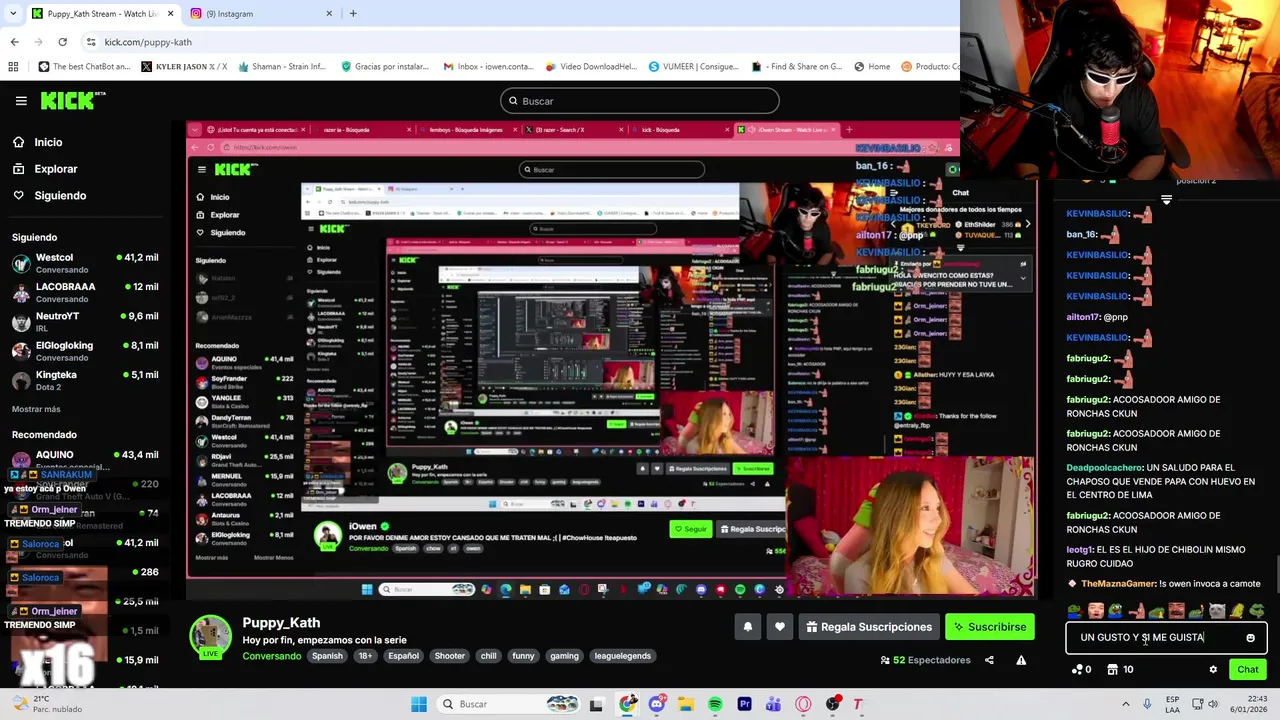Open the Kingteka channel
This screenshot has width=1280, height=720.
click(x=85, y=380)
